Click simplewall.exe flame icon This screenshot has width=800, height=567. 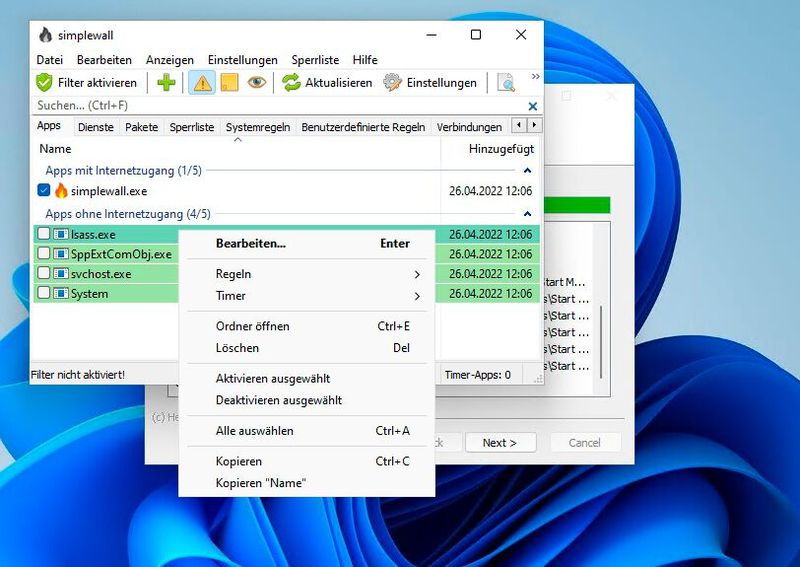pos(61,191)
